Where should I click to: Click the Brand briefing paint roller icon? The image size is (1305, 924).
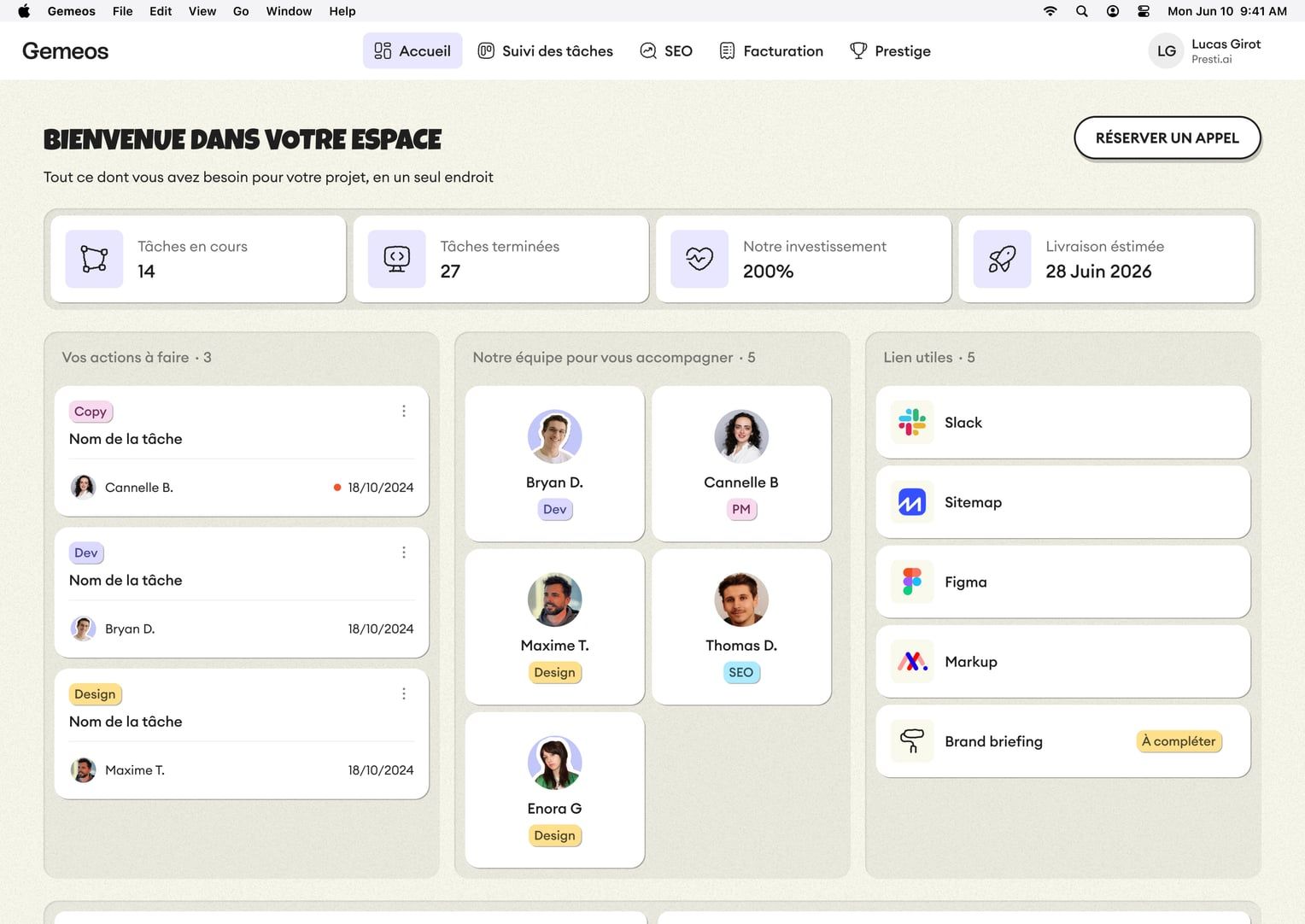point(912,741)
